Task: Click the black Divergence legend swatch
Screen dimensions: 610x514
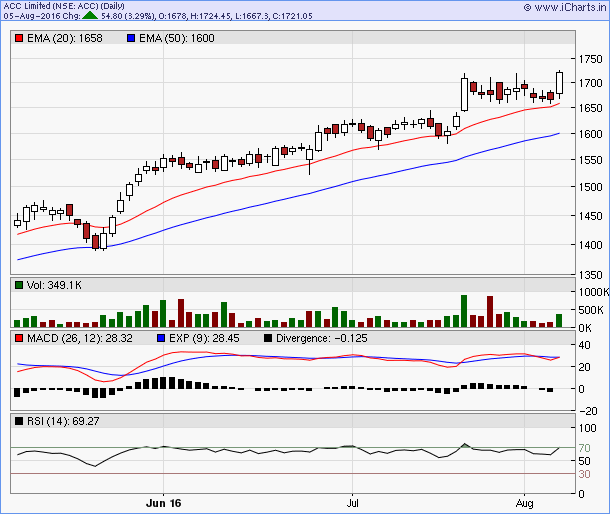Action: 268,338
